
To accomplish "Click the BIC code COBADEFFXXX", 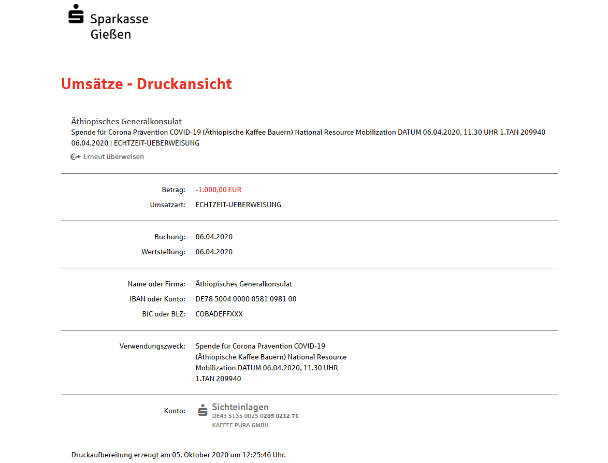I will pyautogui.click(x=223, y=314).
